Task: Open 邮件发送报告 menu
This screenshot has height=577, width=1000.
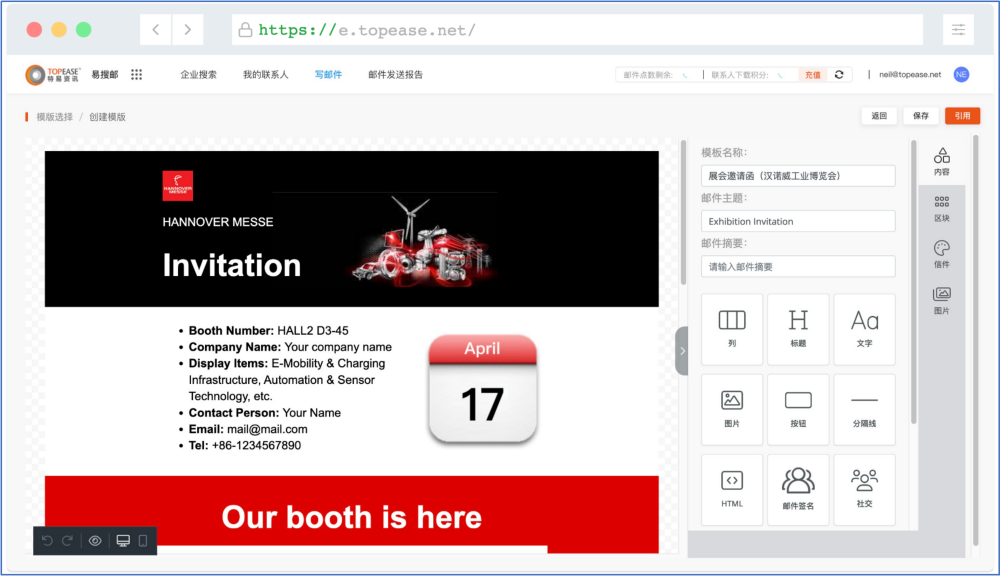Action: tap(395, 75)
